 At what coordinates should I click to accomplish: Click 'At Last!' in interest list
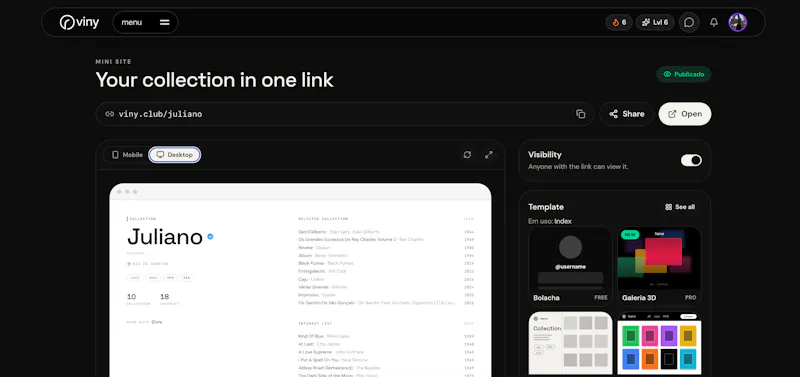[306, 344]
